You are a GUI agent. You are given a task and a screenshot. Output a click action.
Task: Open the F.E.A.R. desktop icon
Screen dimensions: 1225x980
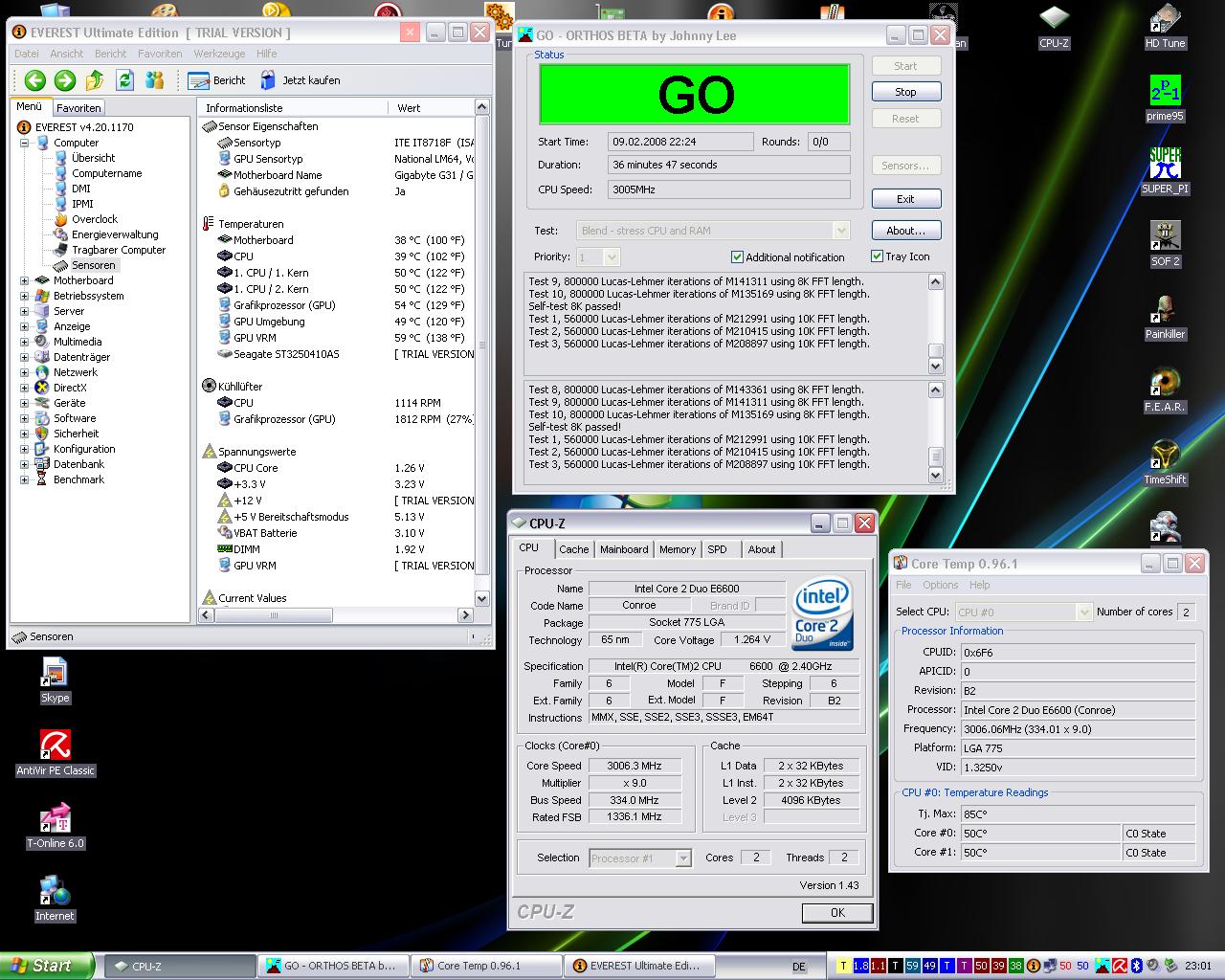tap(1165, 390)
